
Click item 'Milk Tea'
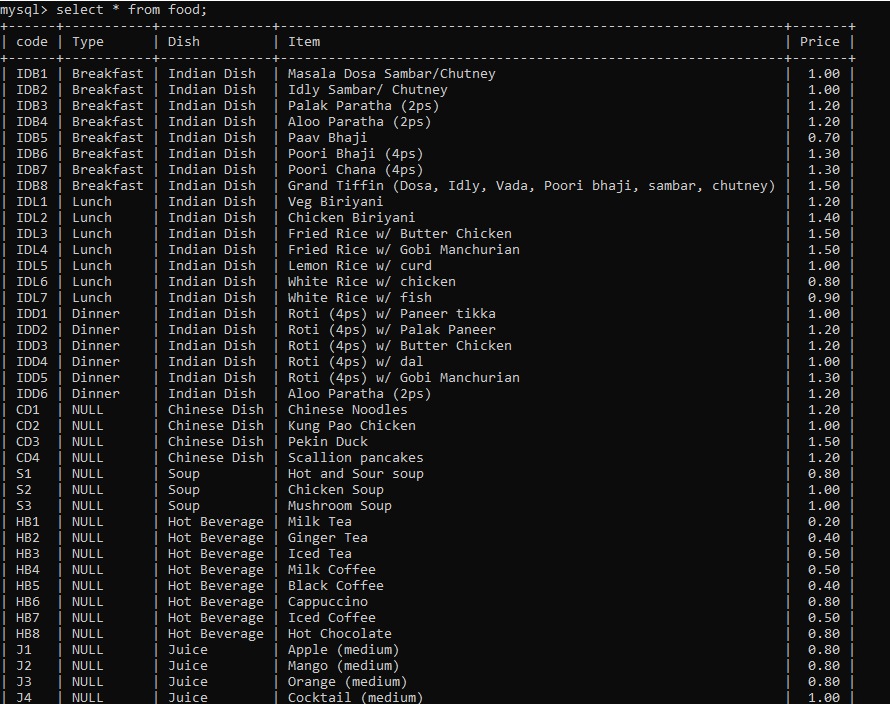point(320,521)
